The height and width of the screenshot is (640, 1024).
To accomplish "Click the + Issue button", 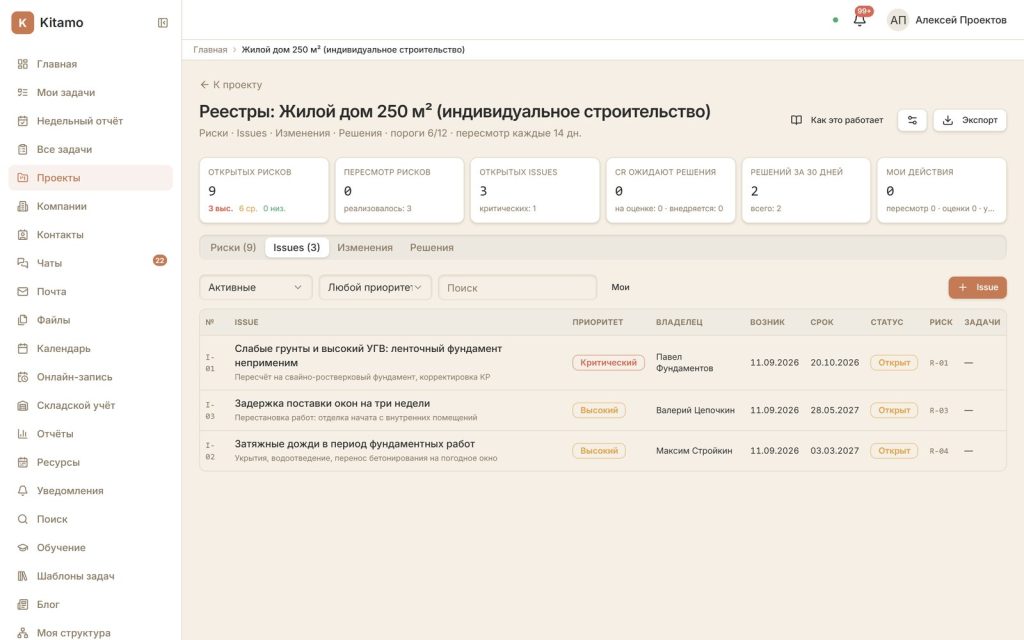I will 978,287.
